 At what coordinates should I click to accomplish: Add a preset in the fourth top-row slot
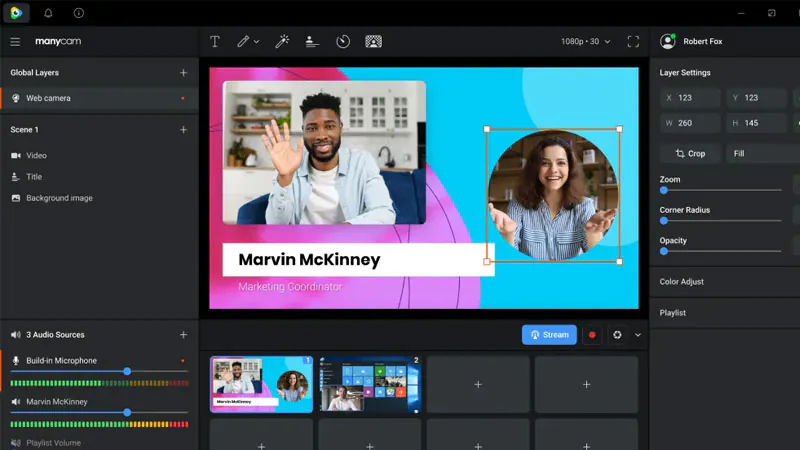click(x=586, y=384)
